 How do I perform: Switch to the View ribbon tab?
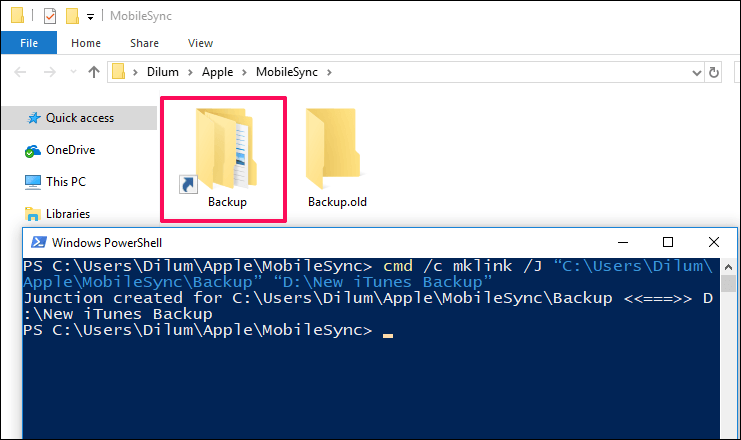tap(200, 43)
